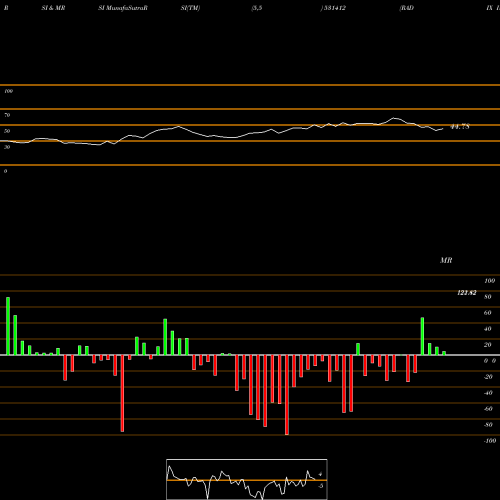Select the MR panel title text
500x500 pixels.
(x=446, y=260)
